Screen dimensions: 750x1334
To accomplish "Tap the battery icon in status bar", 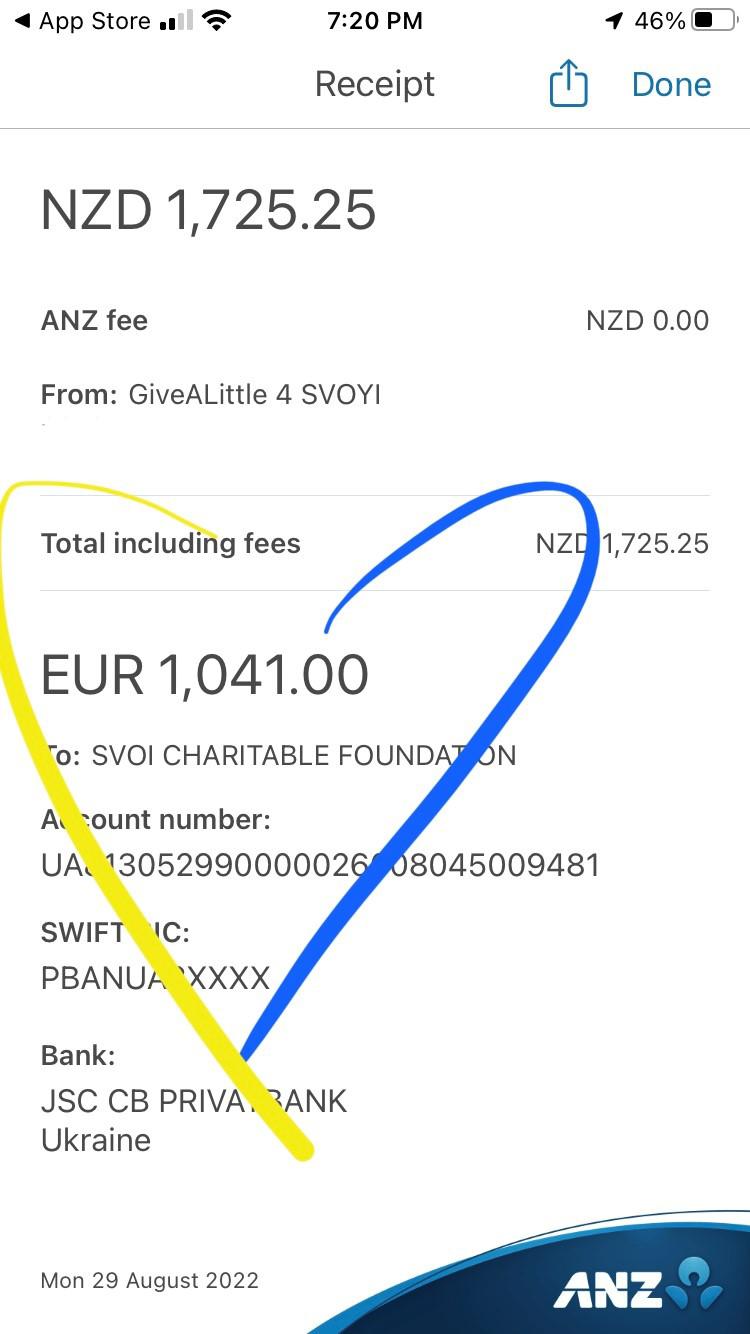I will [714, 21].
